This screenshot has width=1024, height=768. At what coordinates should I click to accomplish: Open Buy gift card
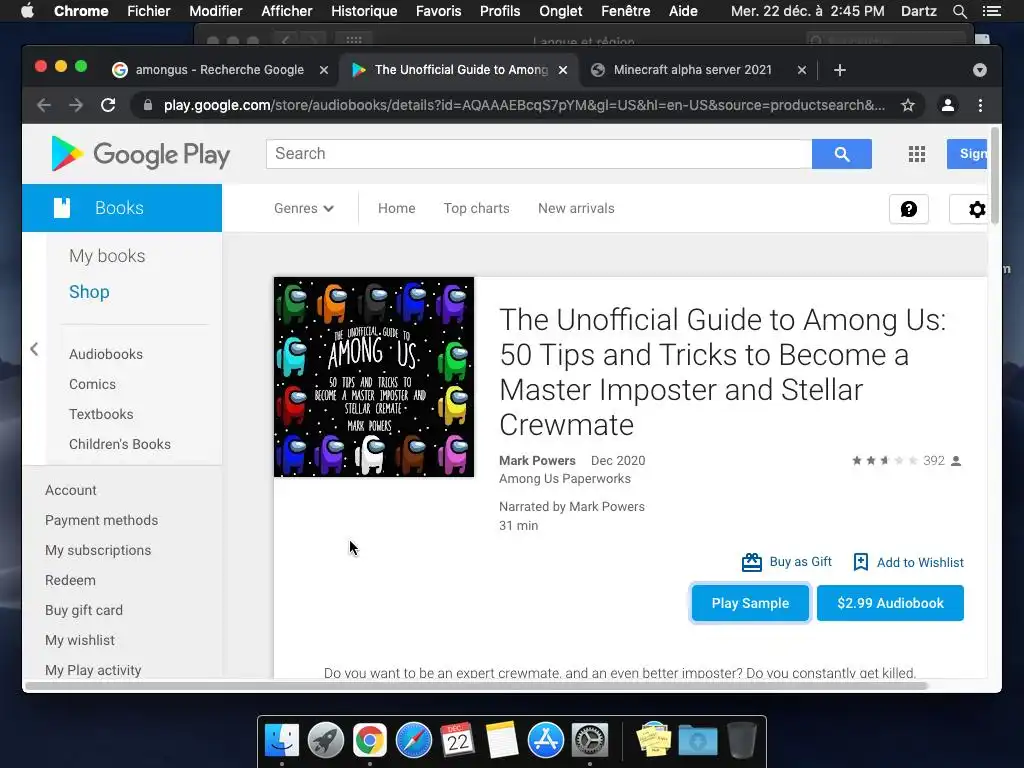(84, 611)
